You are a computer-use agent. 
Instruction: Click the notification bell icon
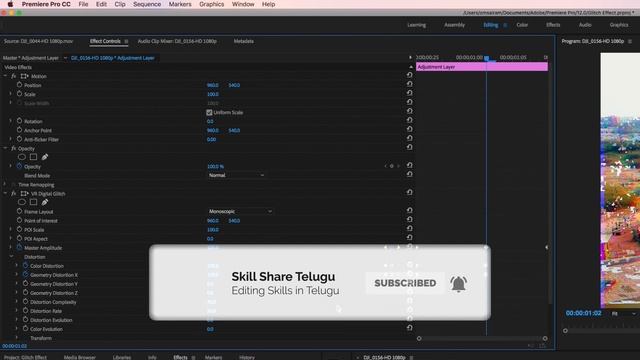tap(458, 284)
